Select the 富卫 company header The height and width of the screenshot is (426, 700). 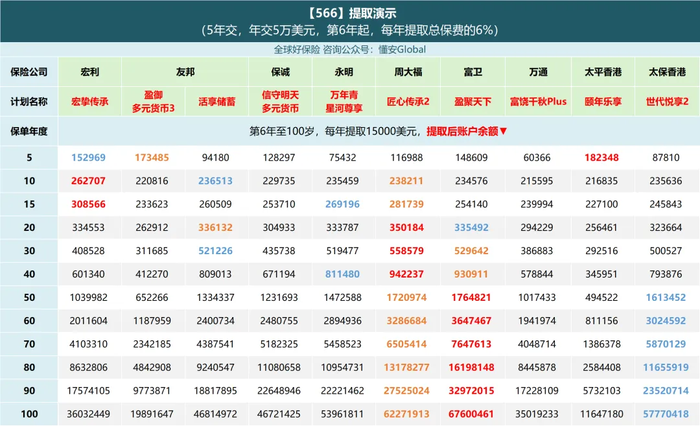473,72
